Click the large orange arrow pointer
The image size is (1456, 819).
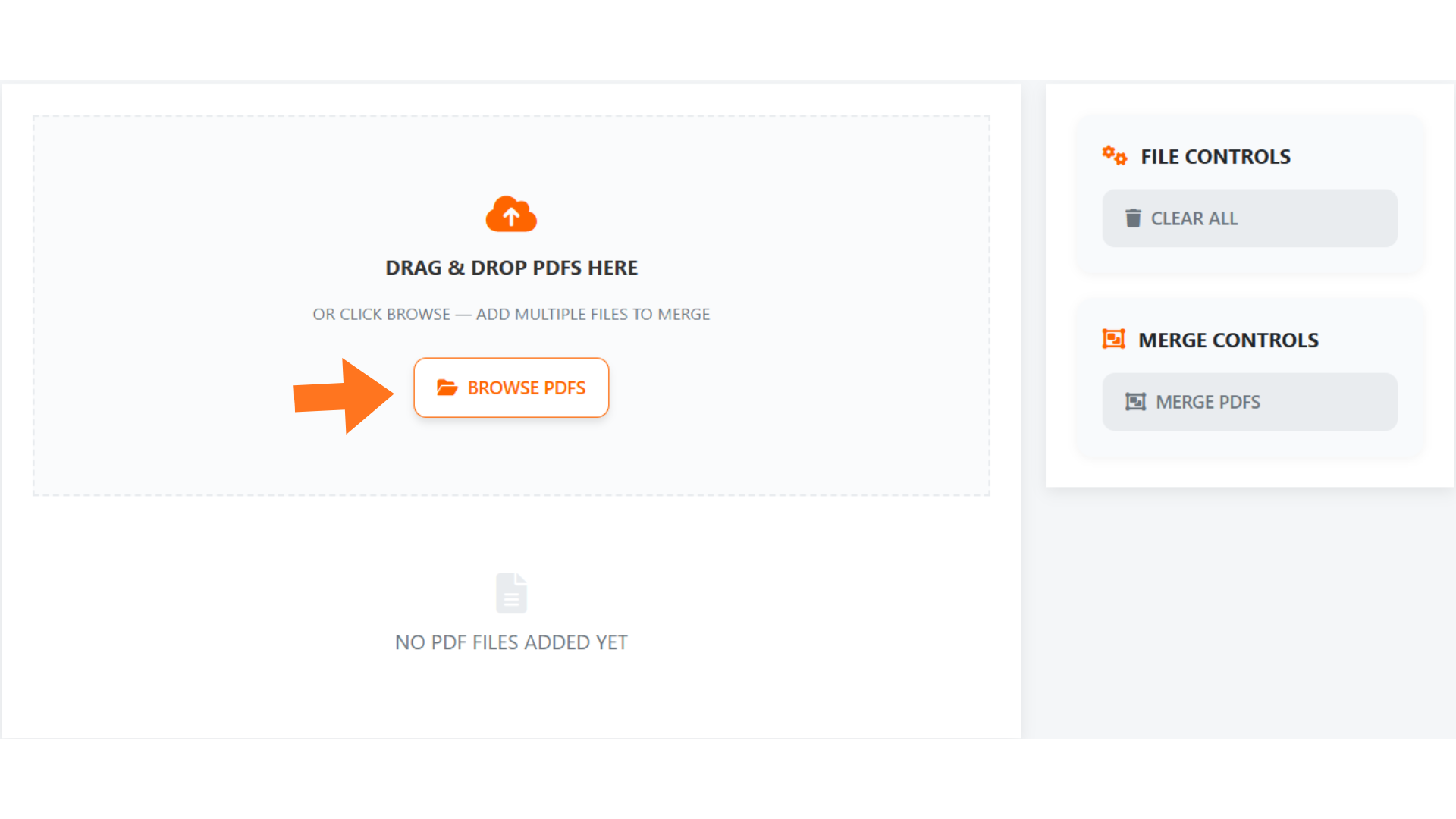(345, 396)
